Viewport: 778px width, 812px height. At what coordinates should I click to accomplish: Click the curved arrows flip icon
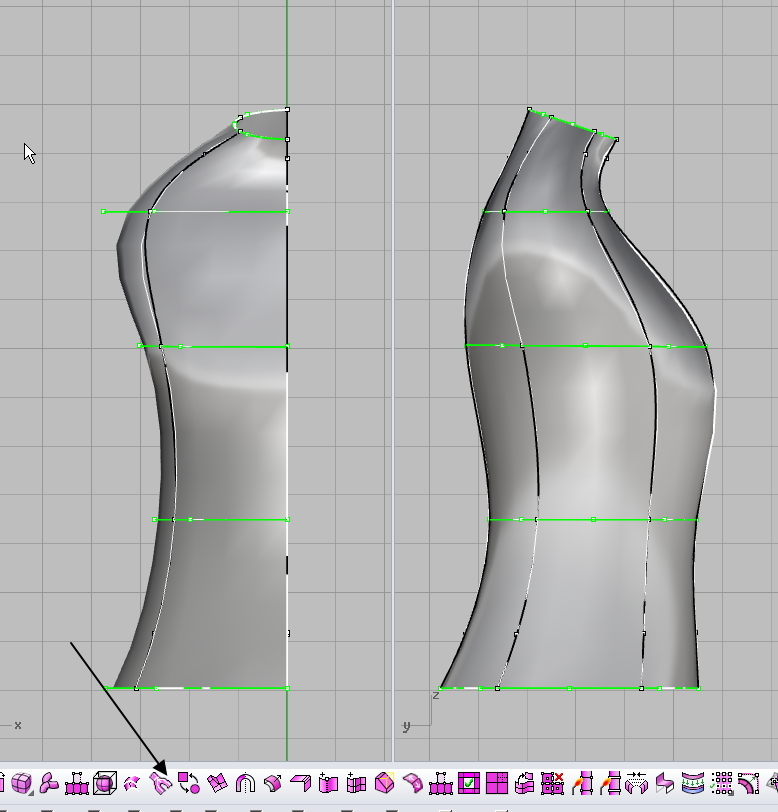(132, 784)
